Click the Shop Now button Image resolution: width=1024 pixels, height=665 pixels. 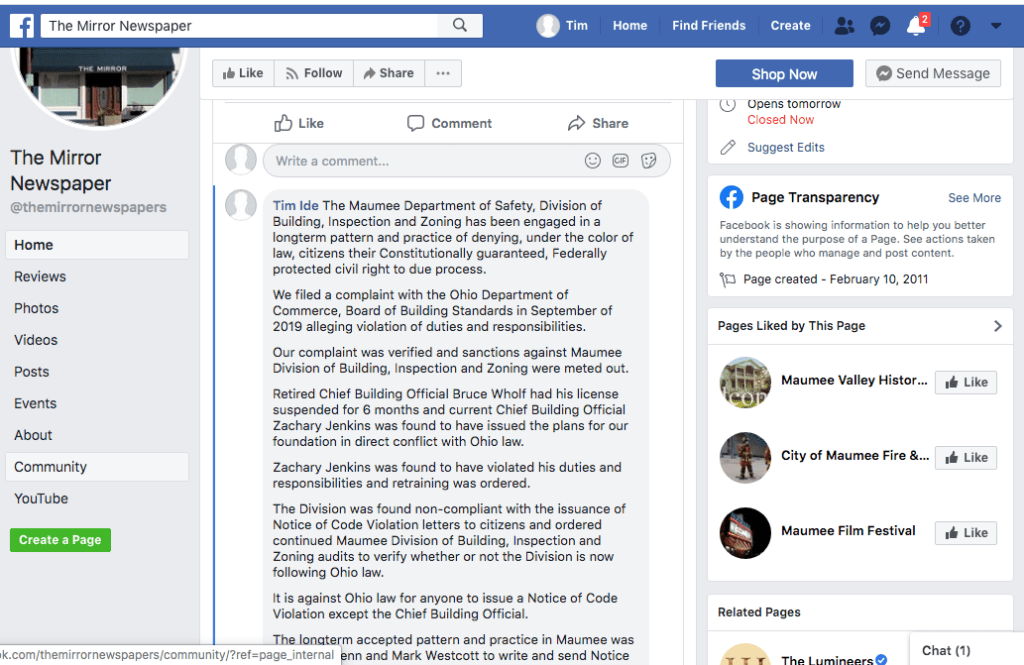784,74
